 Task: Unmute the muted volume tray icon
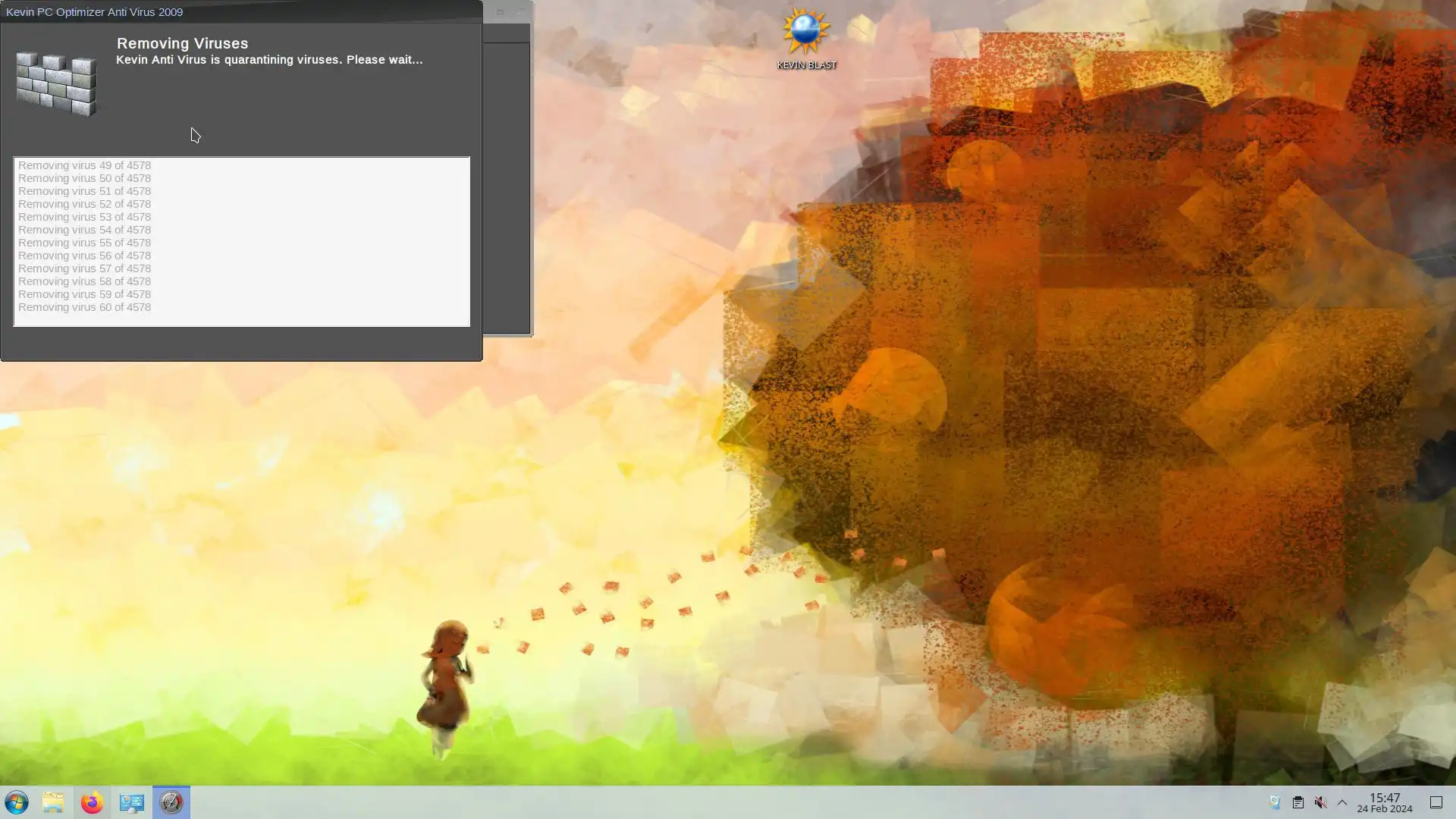point(1320,802)
